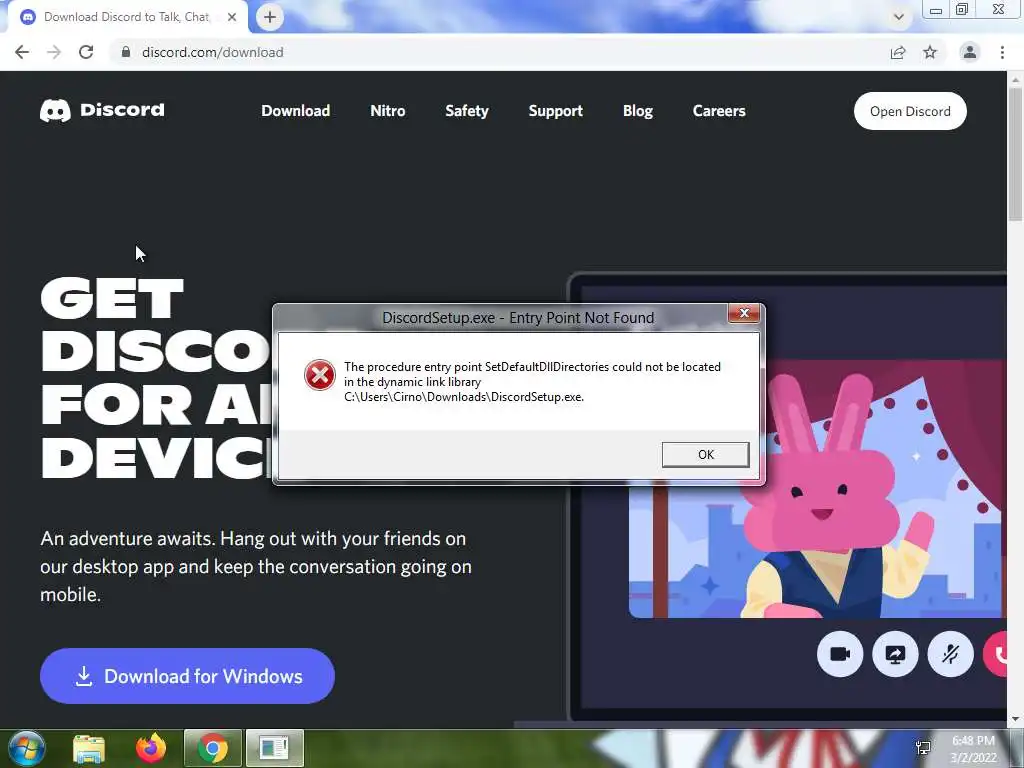Click the scrollbar up arrow
This screenshot has width=1024, height=768.
point(1015,79)
